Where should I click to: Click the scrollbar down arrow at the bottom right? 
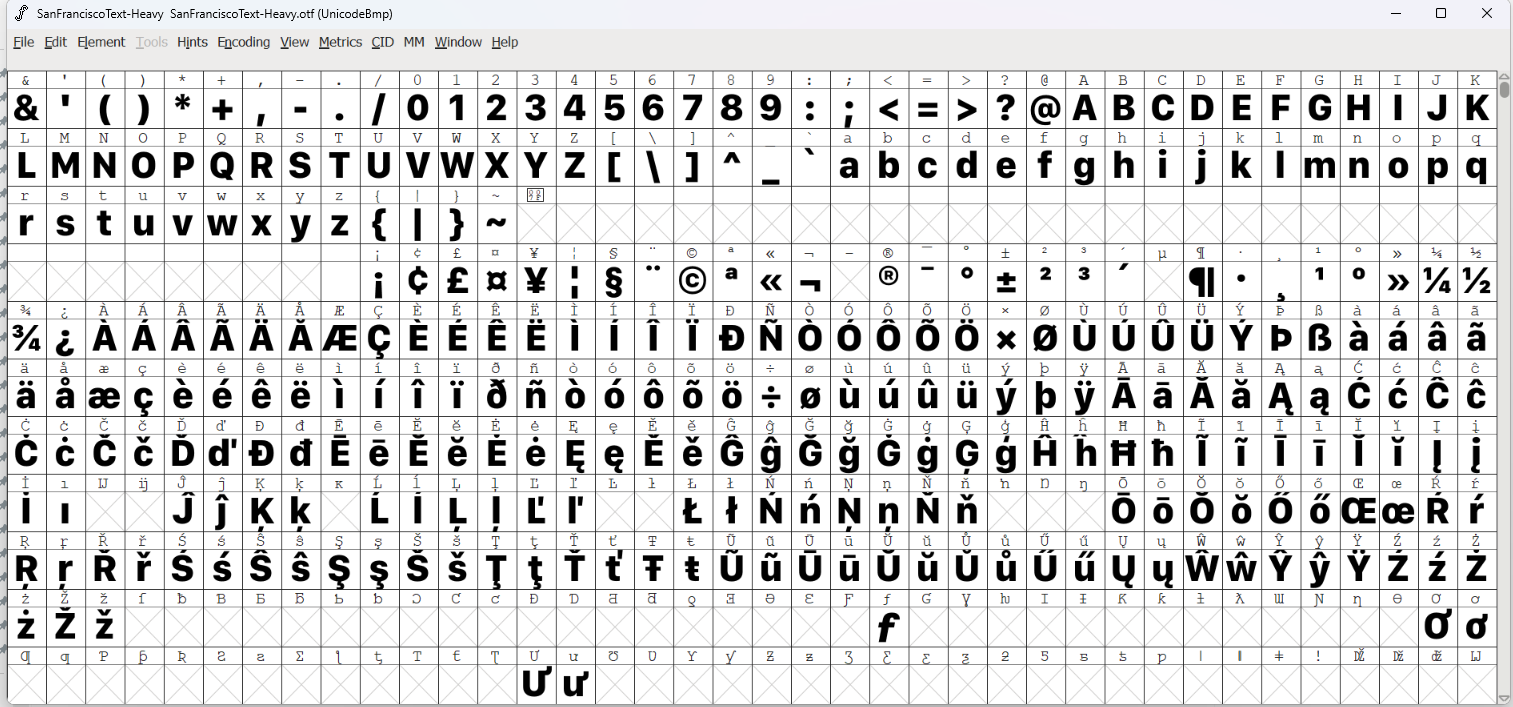point(1505,698)
